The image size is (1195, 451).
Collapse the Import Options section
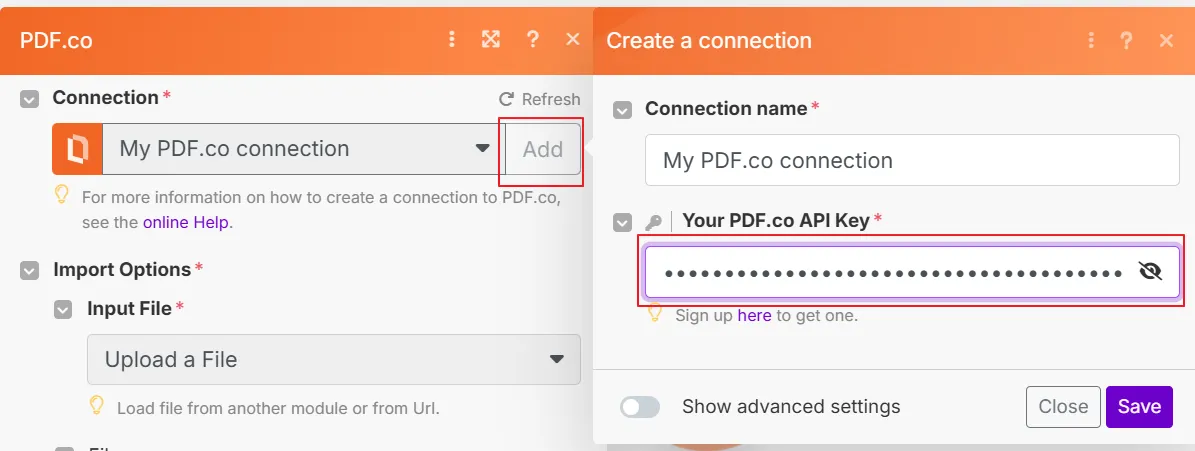click(30, 270)
